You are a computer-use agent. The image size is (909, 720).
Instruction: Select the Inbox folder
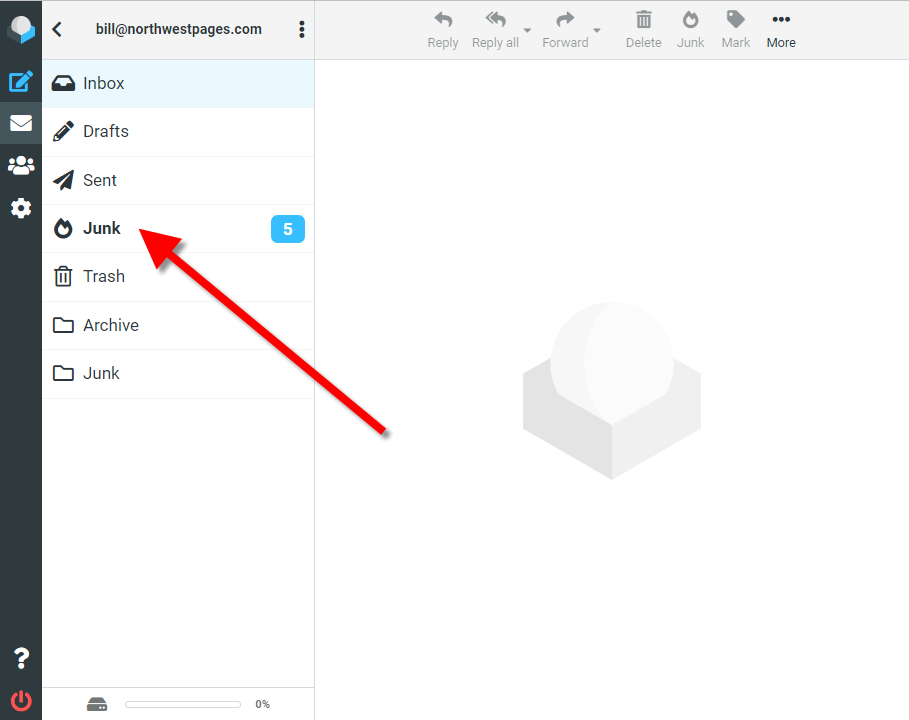tap(178, 83)
